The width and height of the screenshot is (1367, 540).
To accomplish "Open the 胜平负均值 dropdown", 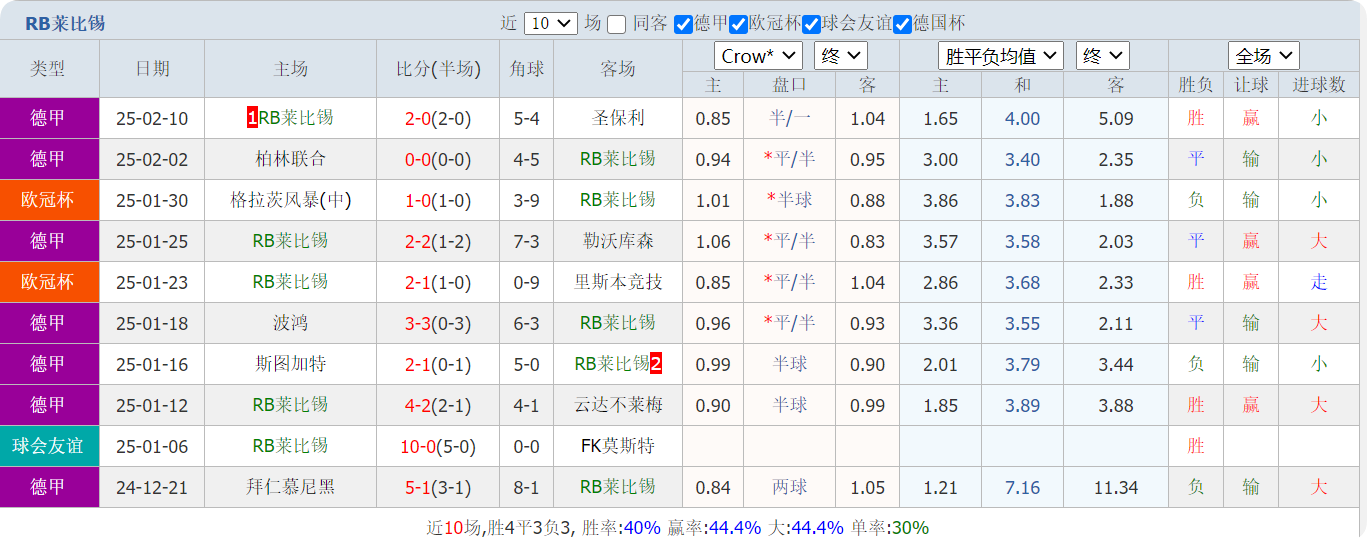I will (1000, 56).
